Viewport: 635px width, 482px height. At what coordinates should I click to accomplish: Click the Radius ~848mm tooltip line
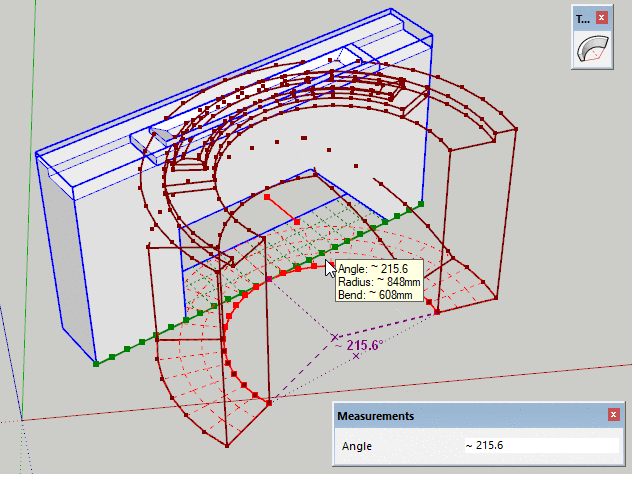[x=379, y=282]
